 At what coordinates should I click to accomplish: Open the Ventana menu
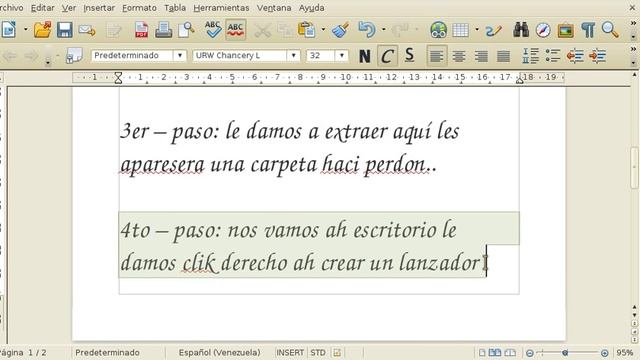click(x=274, y=8)
